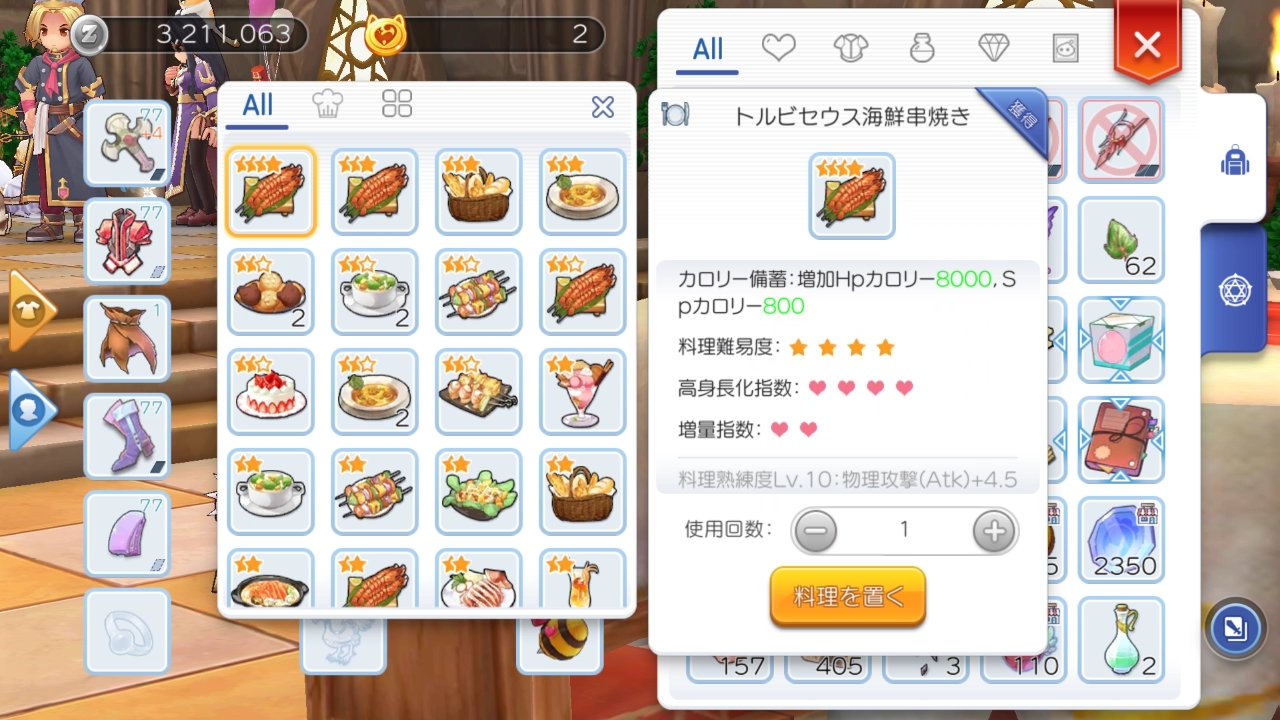Image resolution: width=1280 pixels, height=720 pixels.
Task: Increase usage count with plus button
Action: (x=994, y=531)
